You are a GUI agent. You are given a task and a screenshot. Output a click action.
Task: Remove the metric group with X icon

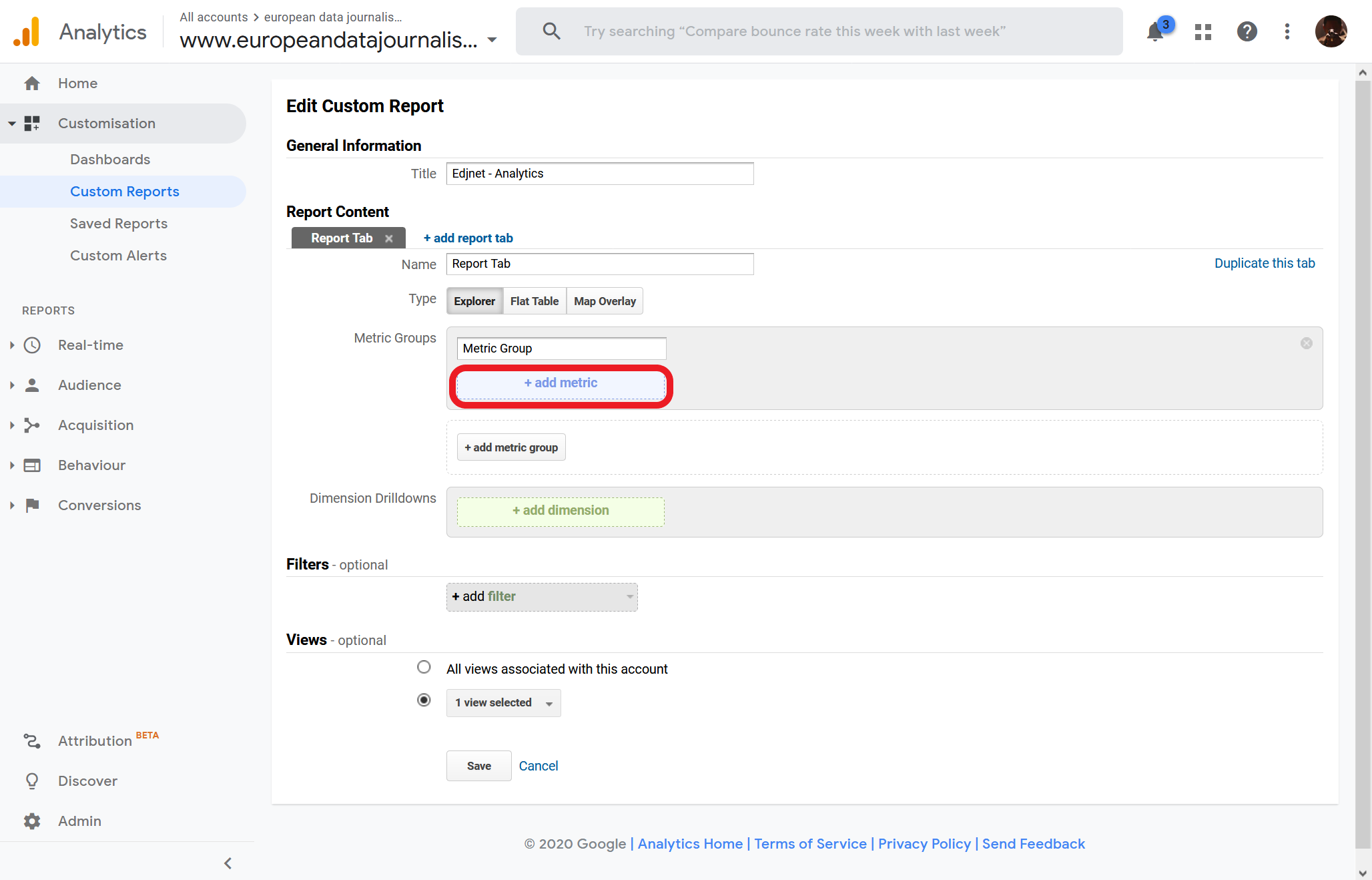coord(1306,343)
